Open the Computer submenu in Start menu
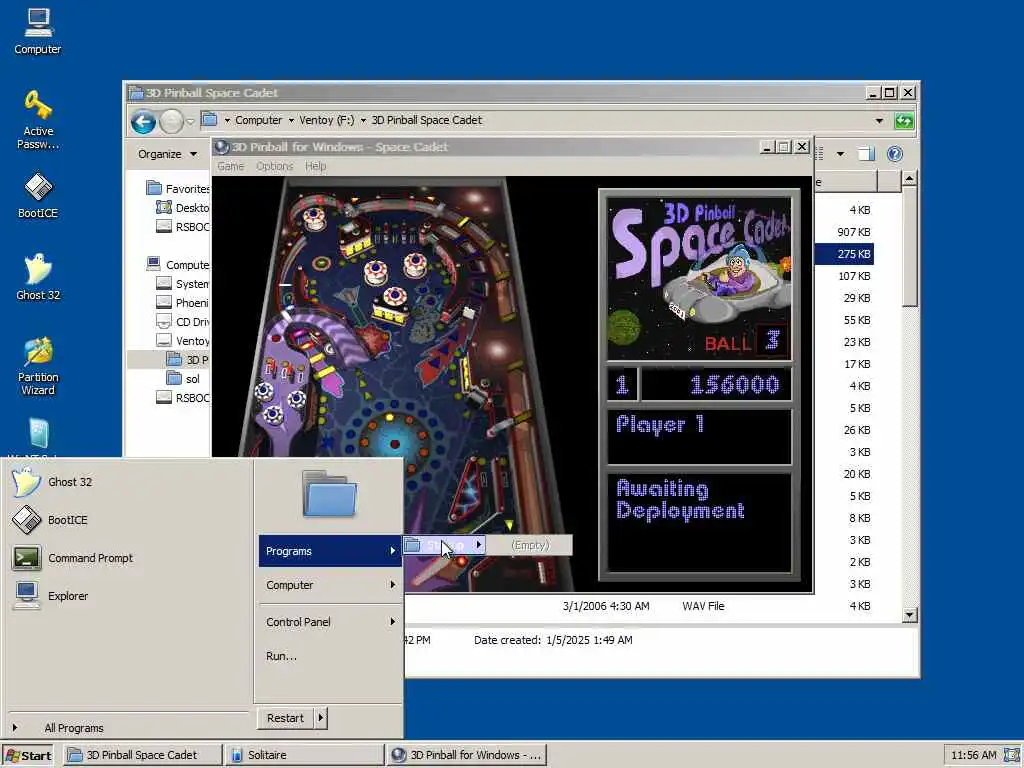Image resolution: width=1024 pixels, height=768 pixels. [x=330, y=585]
